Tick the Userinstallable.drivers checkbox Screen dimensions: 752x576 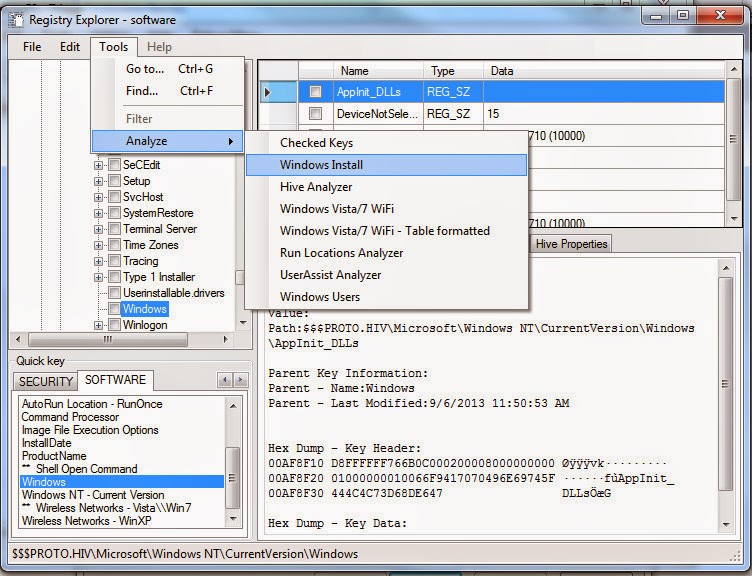[x=115, y=293]
